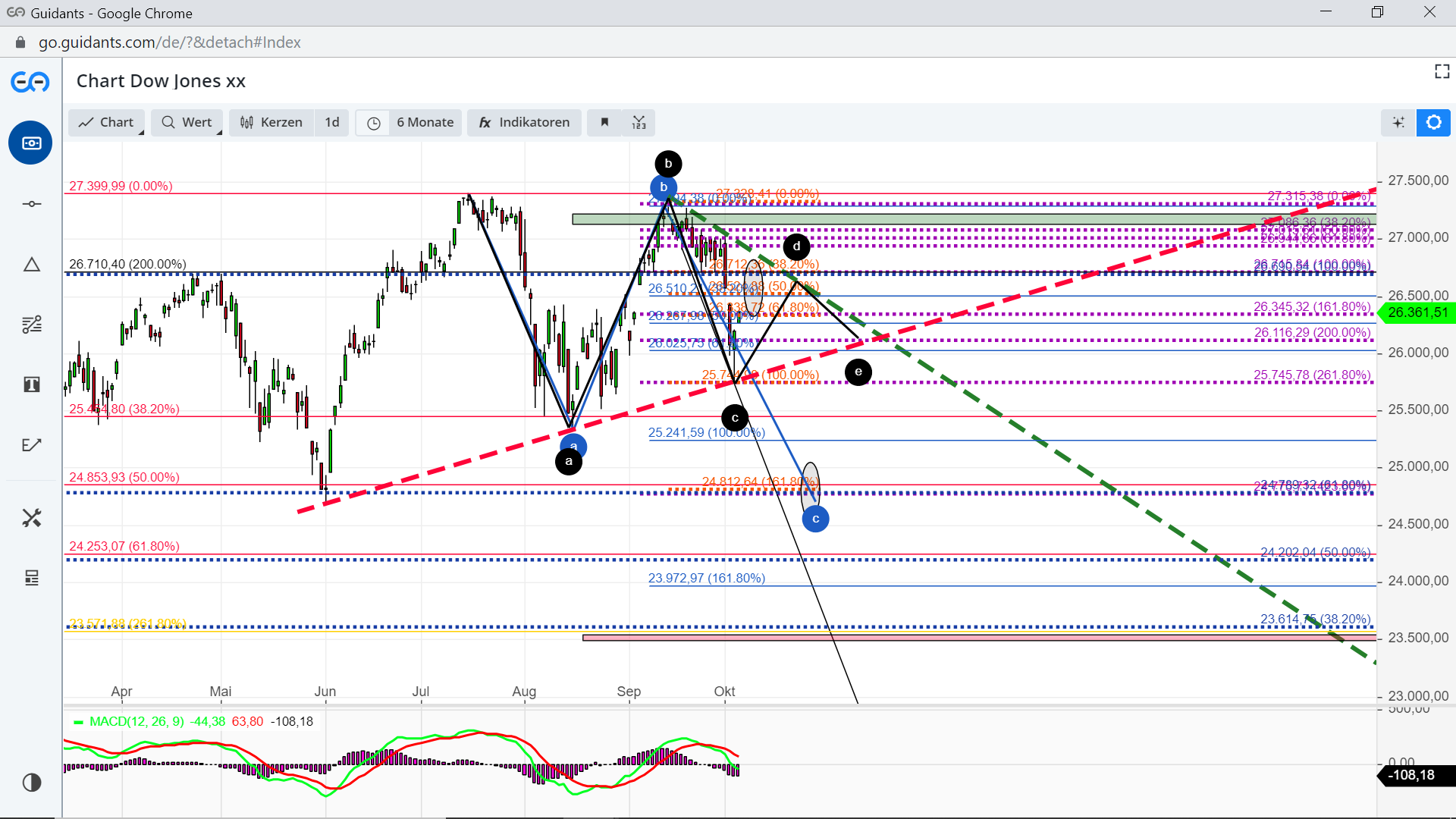Click the -108,18 MACD value tag
Viewport: 1456px width, 819px height.
click(x=1417, y=775)
